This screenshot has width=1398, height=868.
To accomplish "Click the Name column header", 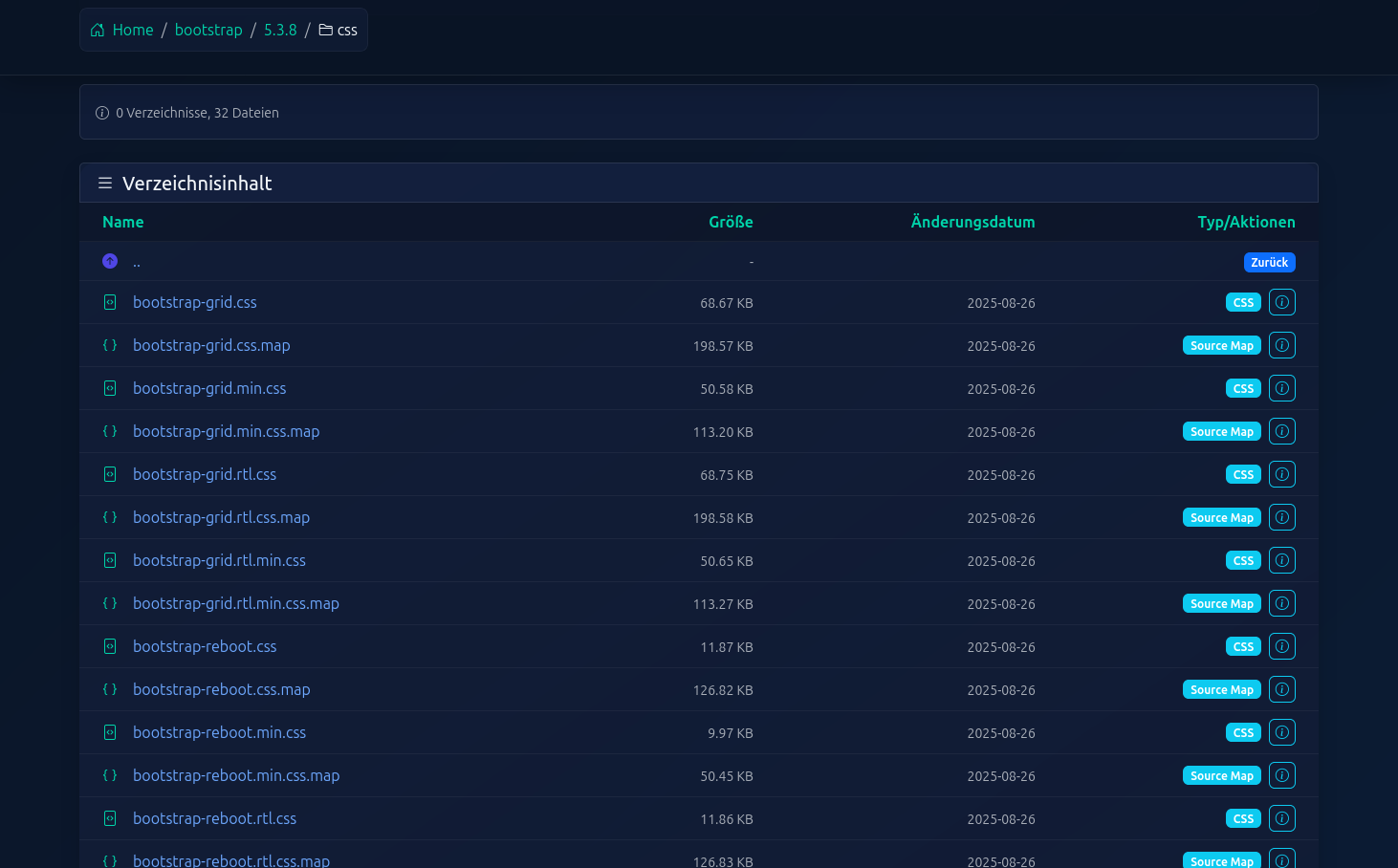I will pos(123,222).
